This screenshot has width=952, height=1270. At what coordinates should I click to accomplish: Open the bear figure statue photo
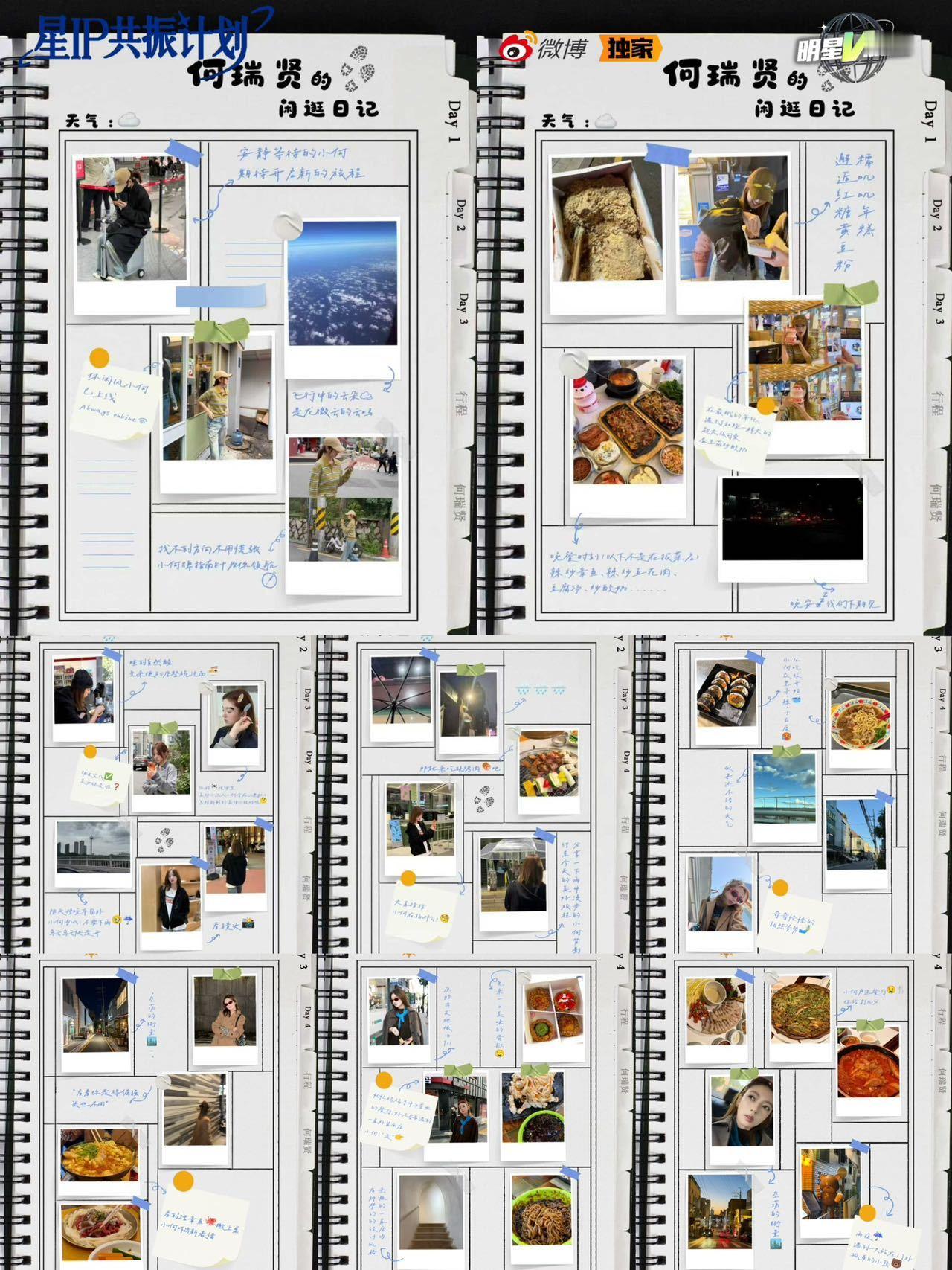click(831, 1195)
